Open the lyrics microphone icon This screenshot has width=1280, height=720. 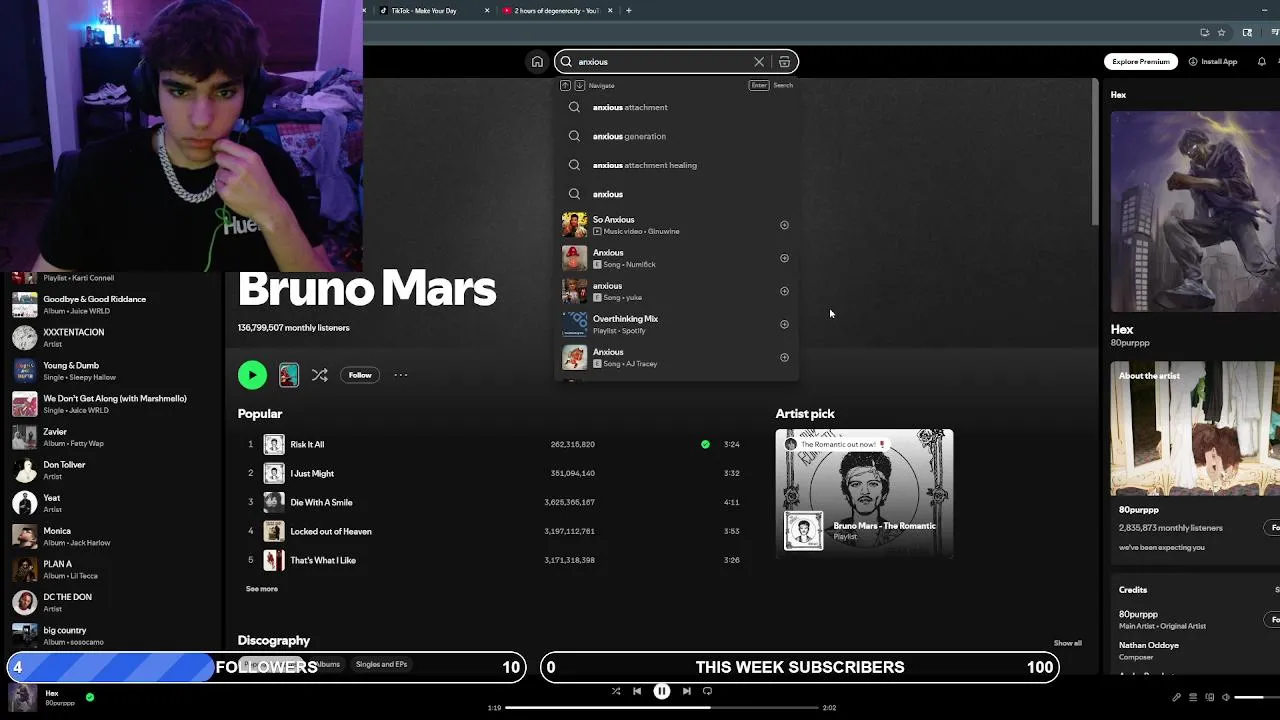point(1176,697)
